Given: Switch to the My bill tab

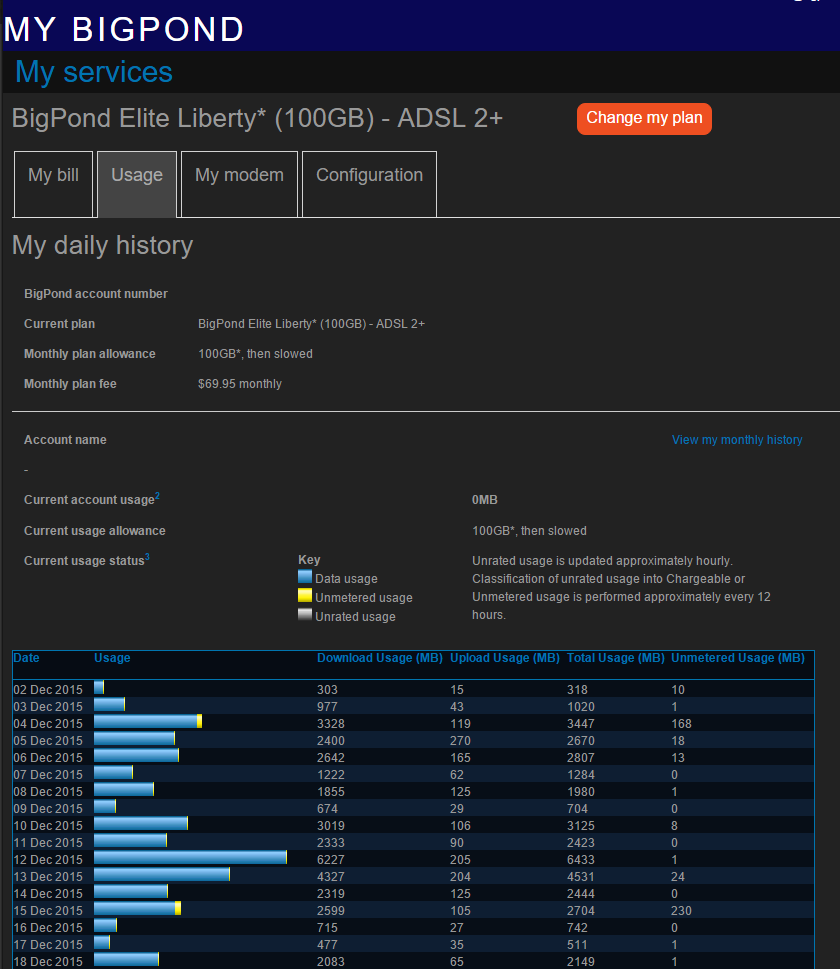Looking at the screenshot, I should coord(53,175).
